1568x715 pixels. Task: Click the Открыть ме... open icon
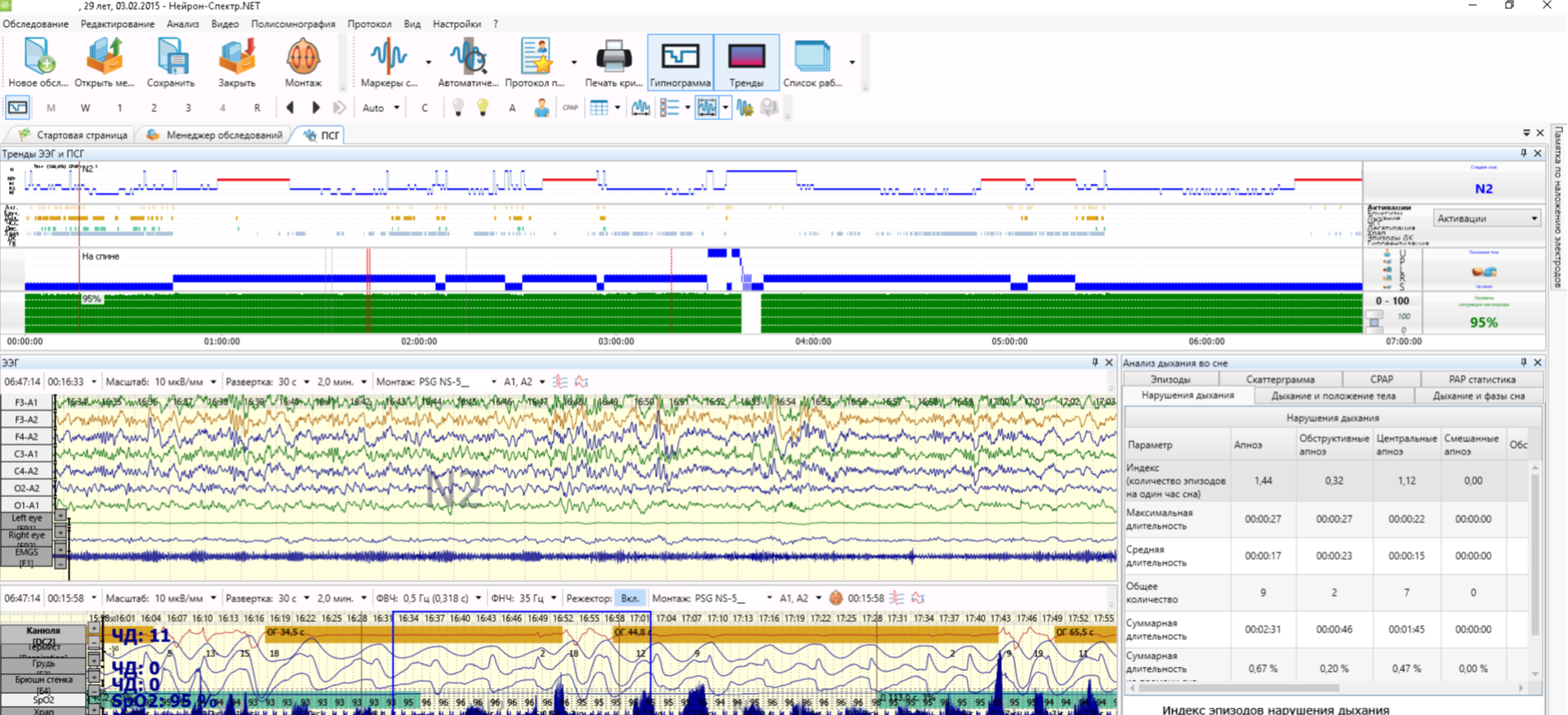105,56
